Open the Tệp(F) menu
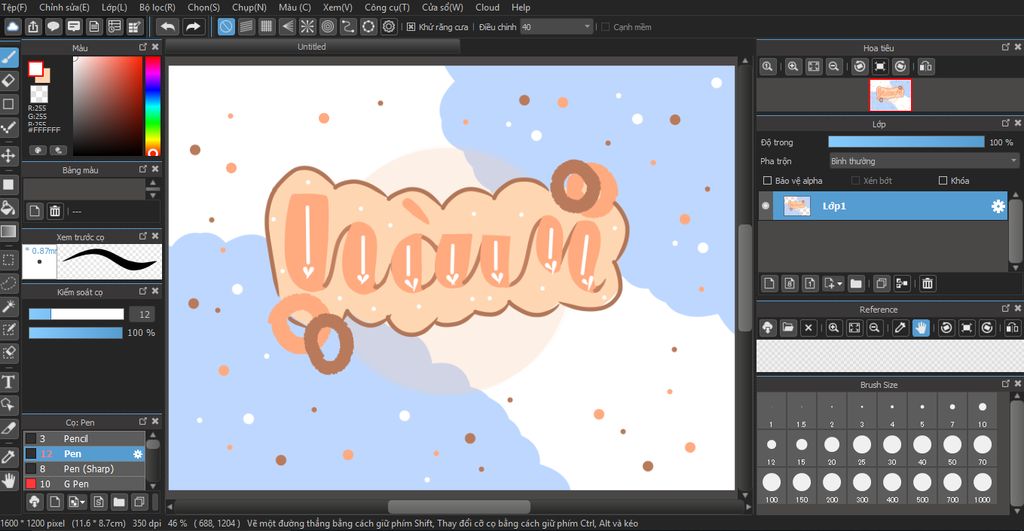Image resolution: width=1024 pixels, height=531 pixels. [x=14, y=7]
